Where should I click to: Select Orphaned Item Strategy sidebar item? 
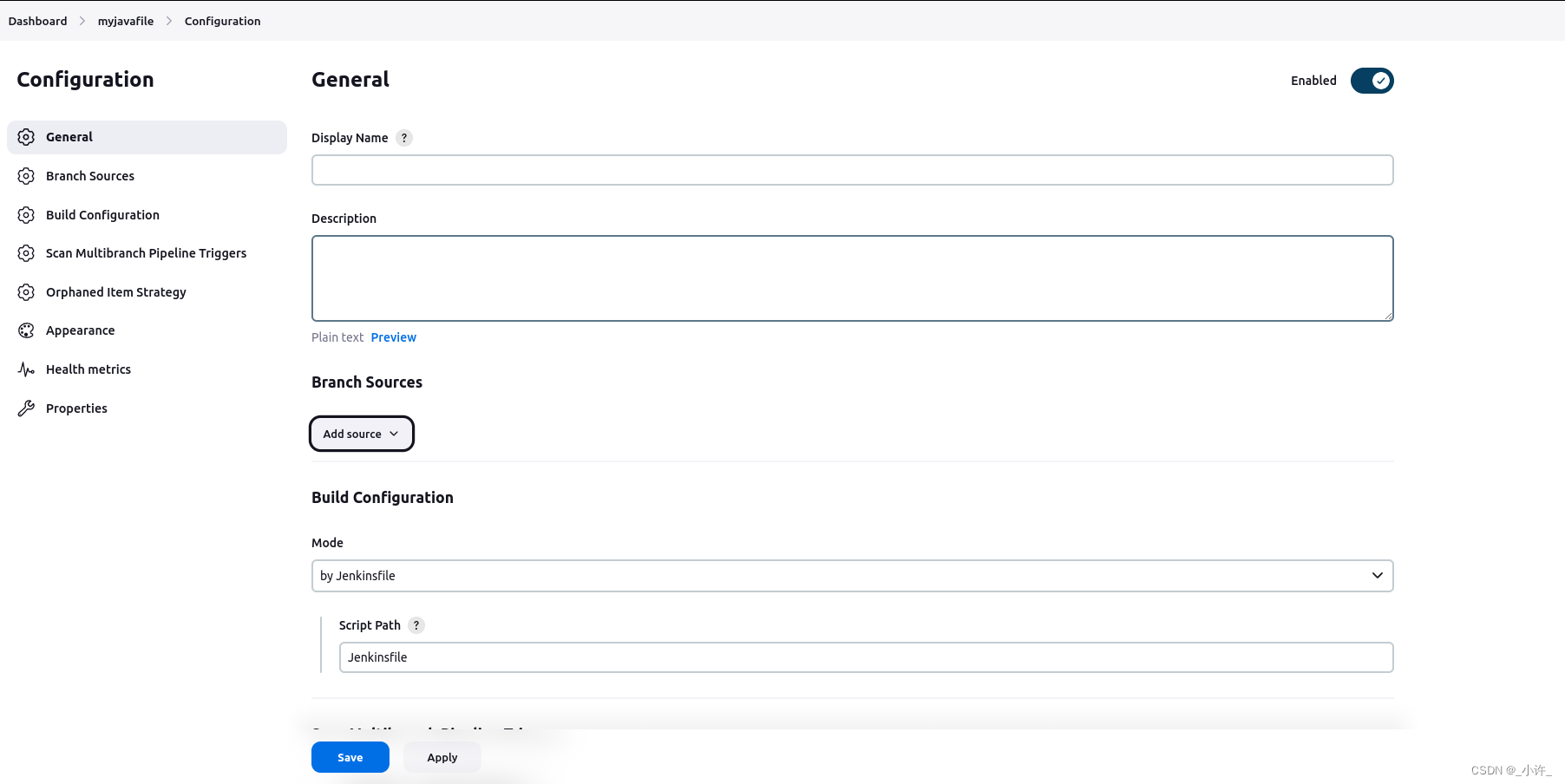(x=147, y=292)
